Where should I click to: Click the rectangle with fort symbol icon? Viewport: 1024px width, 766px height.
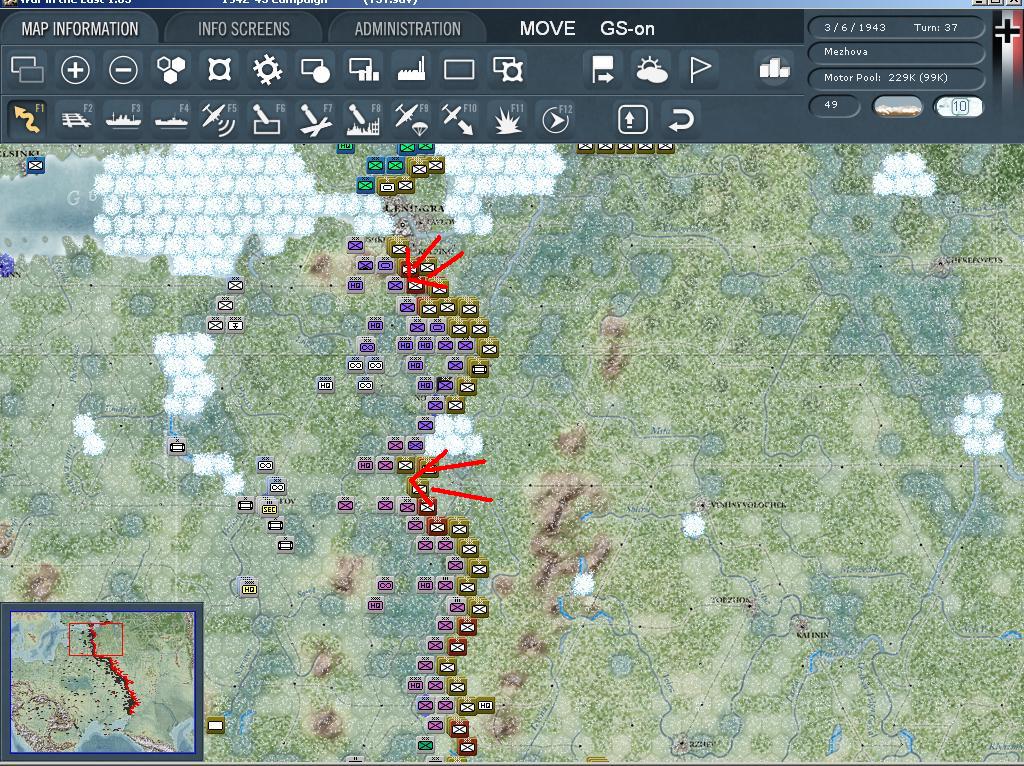click(507, 69)
